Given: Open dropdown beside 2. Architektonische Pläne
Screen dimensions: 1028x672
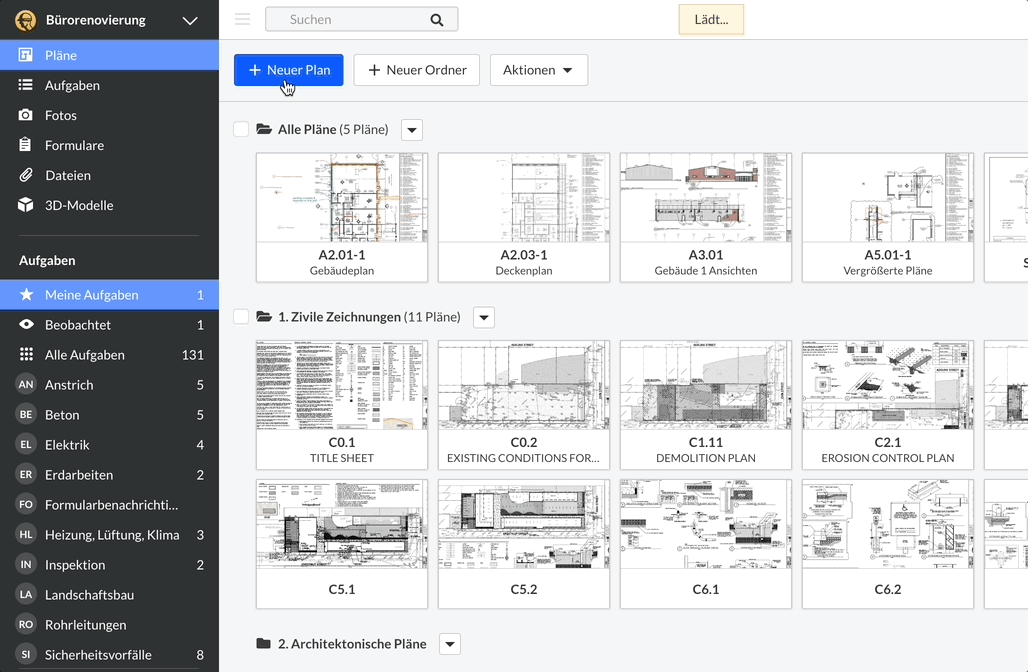Looking at the screenshot, I should pyautogui.click(x=450, y=644).
